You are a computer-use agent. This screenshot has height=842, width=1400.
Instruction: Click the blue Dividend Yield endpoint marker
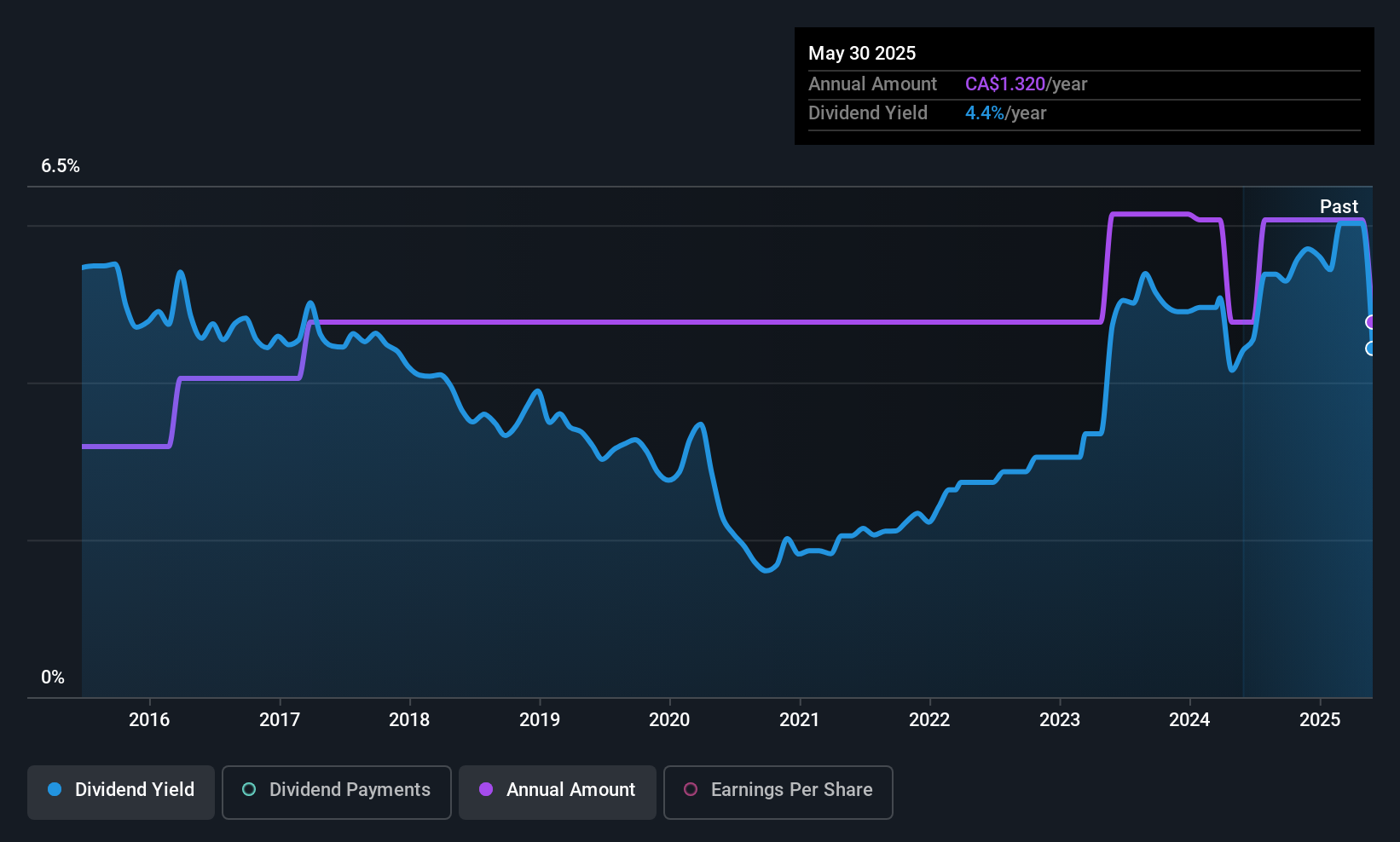pos(1371,349)
